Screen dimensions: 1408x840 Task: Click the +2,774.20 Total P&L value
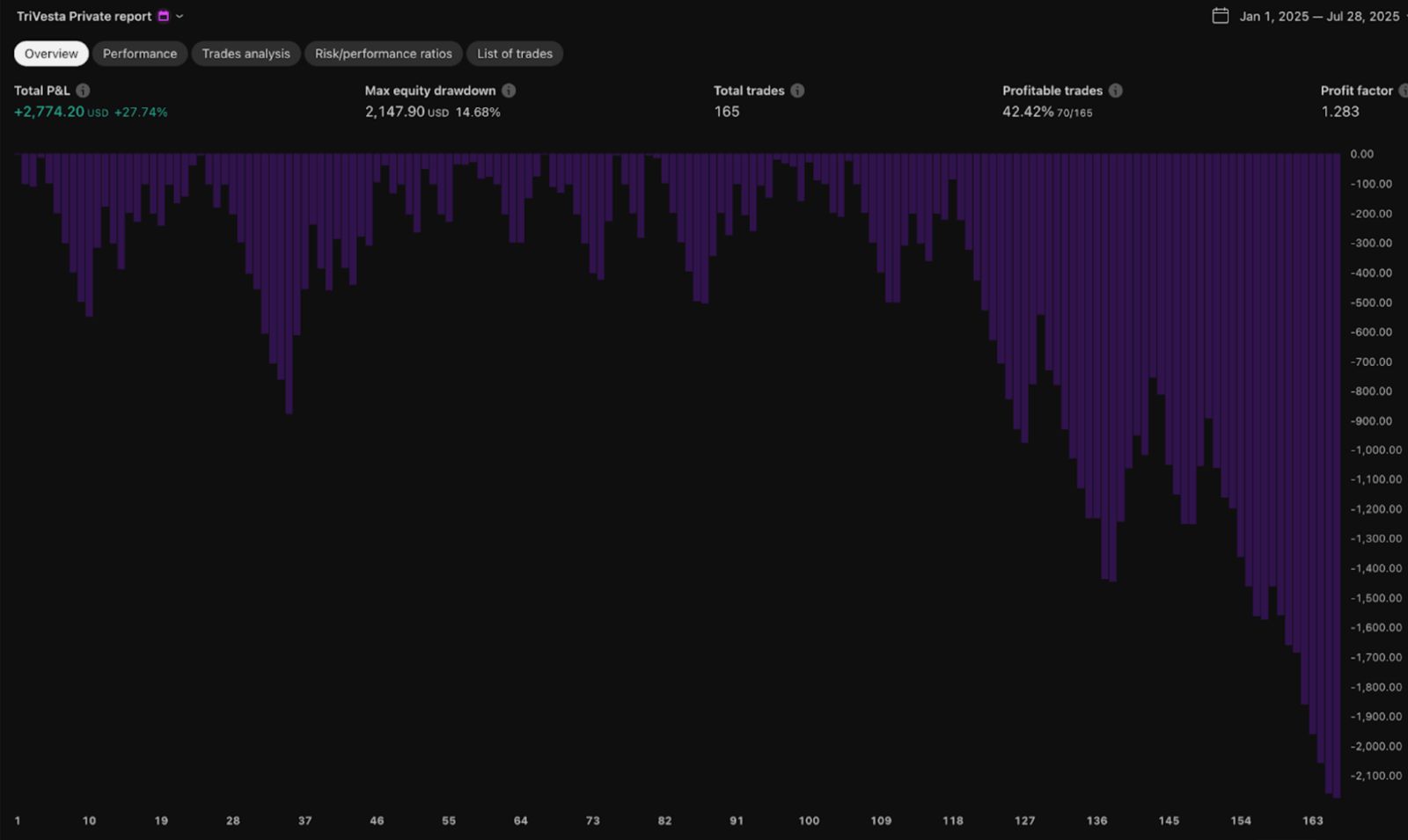point(49,112)
